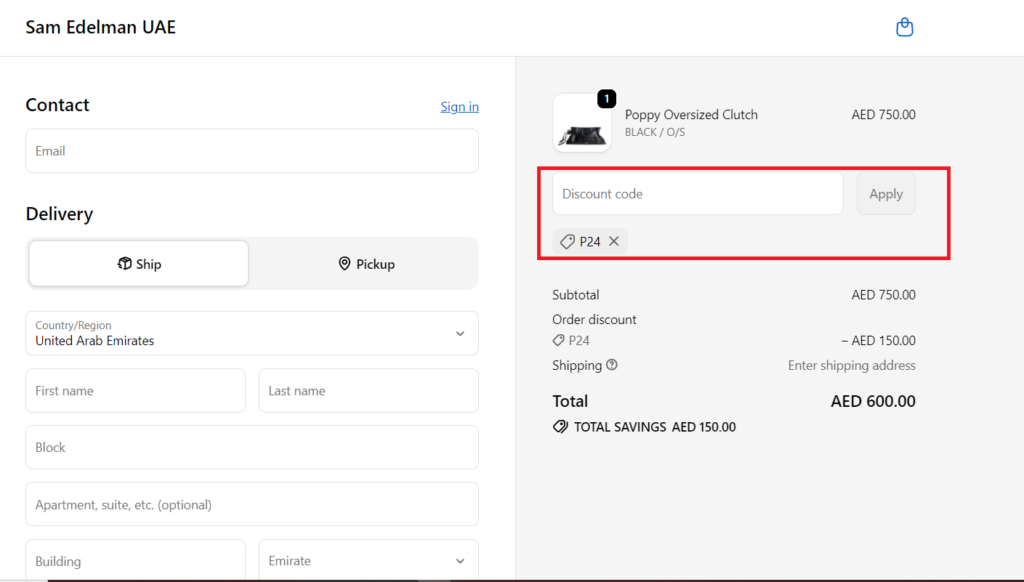Click the Block address field

252,447
